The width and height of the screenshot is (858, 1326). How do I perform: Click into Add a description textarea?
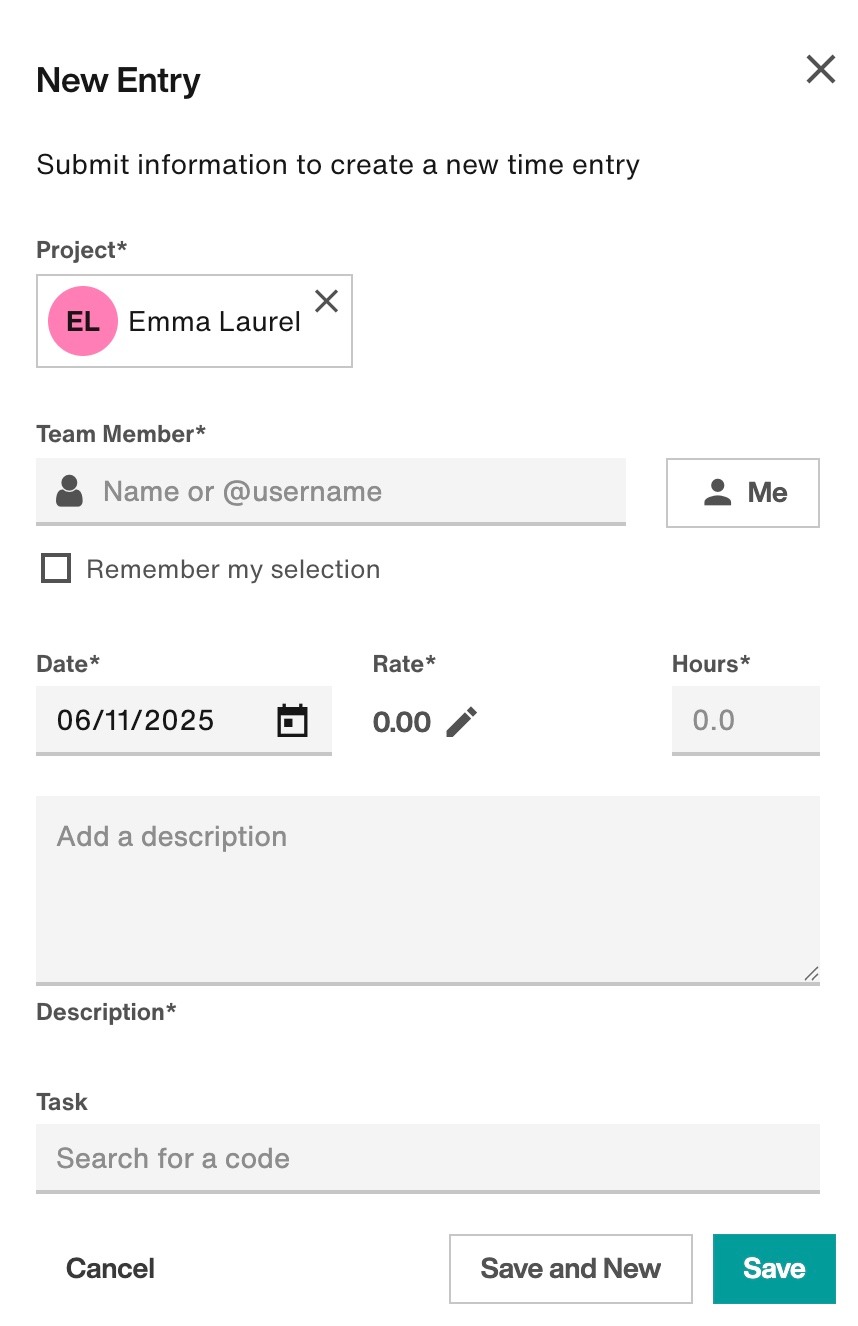(x=428, y=890)
